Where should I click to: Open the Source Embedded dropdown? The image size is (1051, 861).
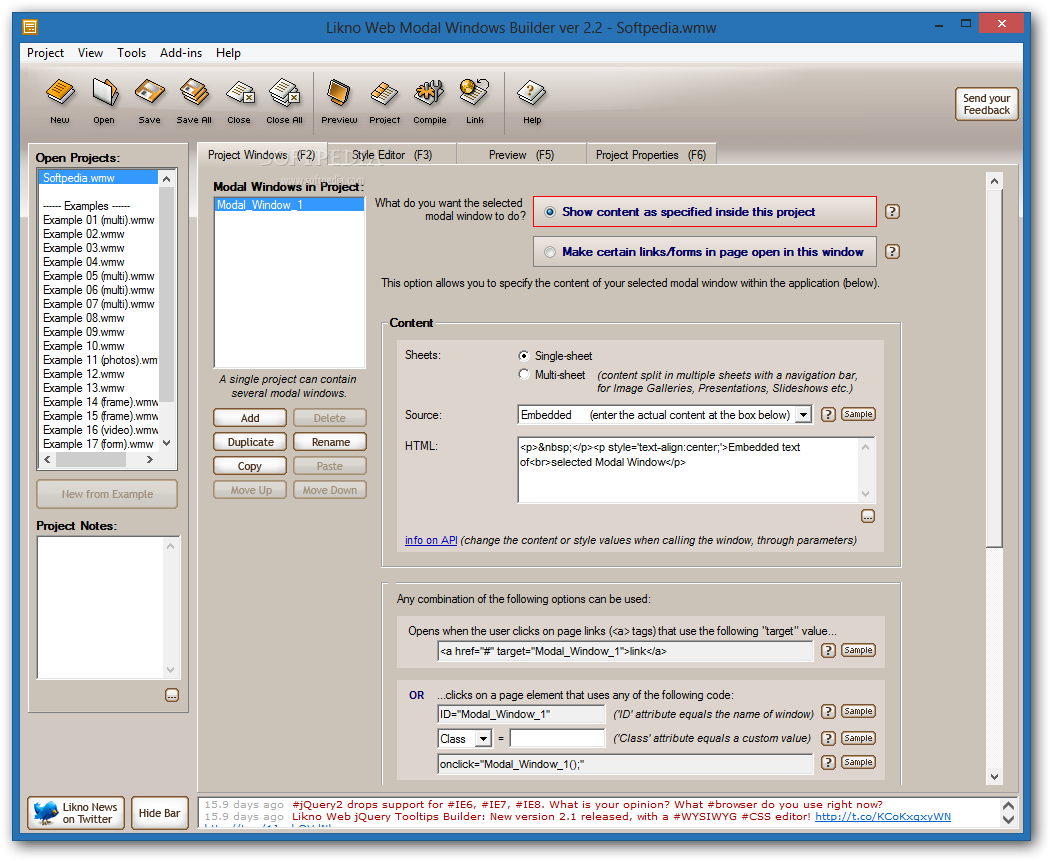[803, 415]
